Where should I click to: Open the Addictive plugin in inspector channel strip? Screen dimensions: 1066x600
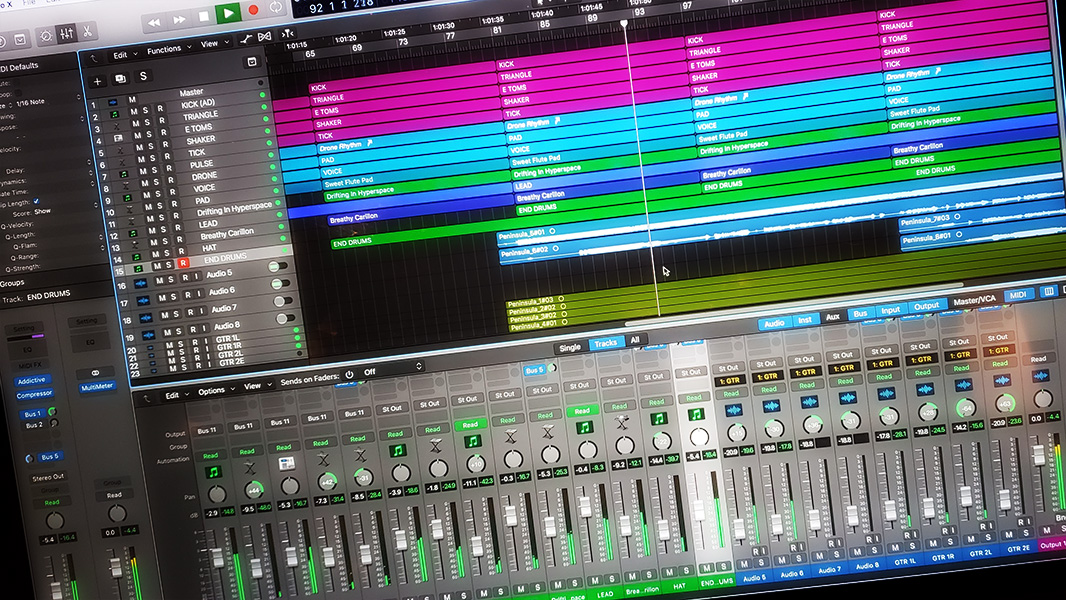click(x=31, y=381)
